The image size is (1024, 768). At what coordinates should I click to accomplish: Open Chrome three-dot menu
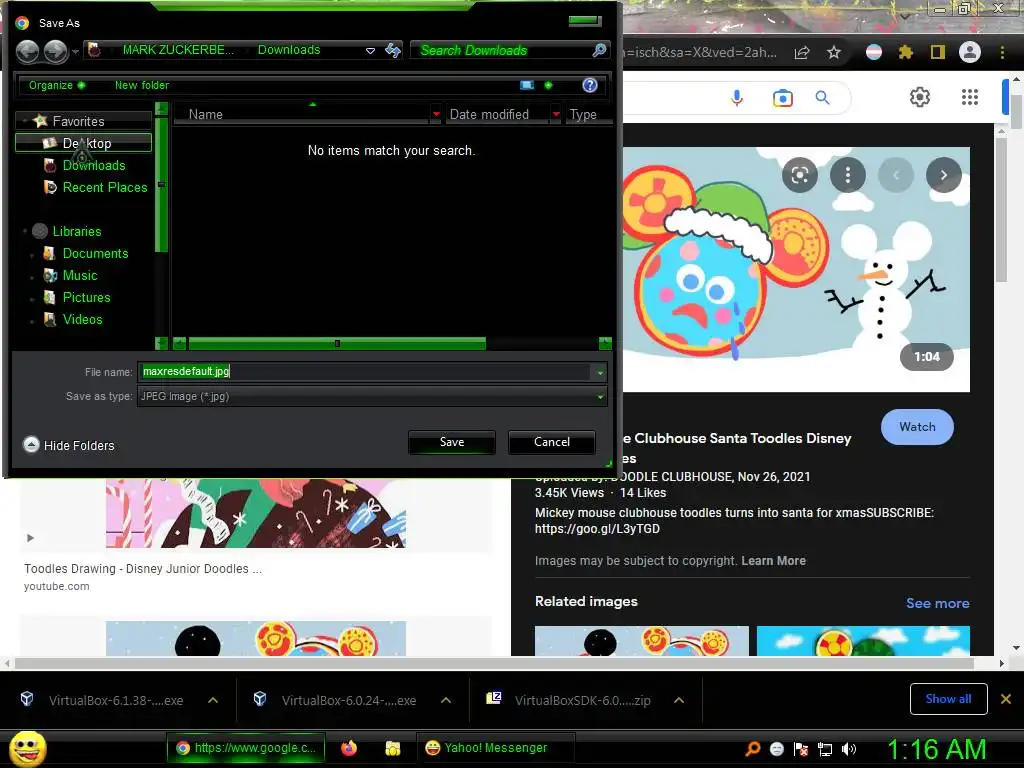(x=1002, y=52)
